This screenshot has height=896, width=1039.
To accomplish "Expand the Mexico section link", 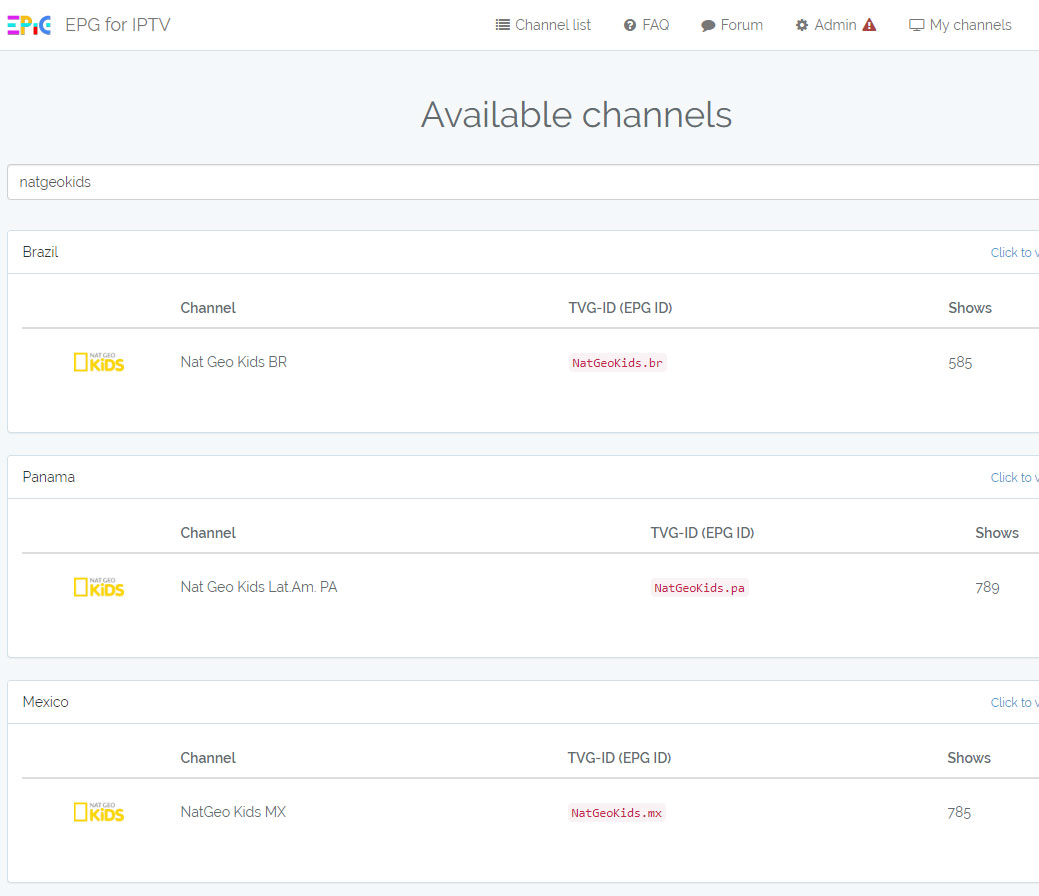I will click(x=1014, y=702).
